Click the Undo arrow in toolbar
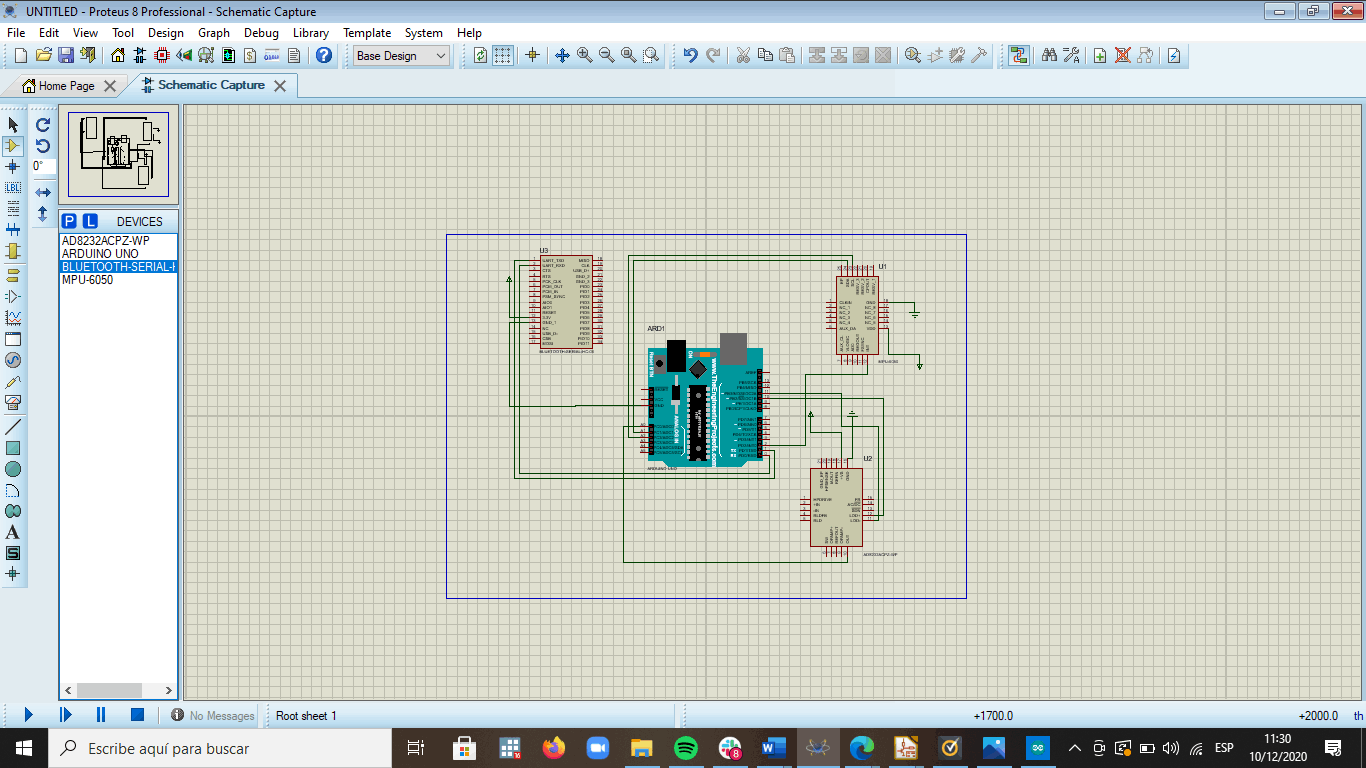1366x768 pixels. coord(690,56)
